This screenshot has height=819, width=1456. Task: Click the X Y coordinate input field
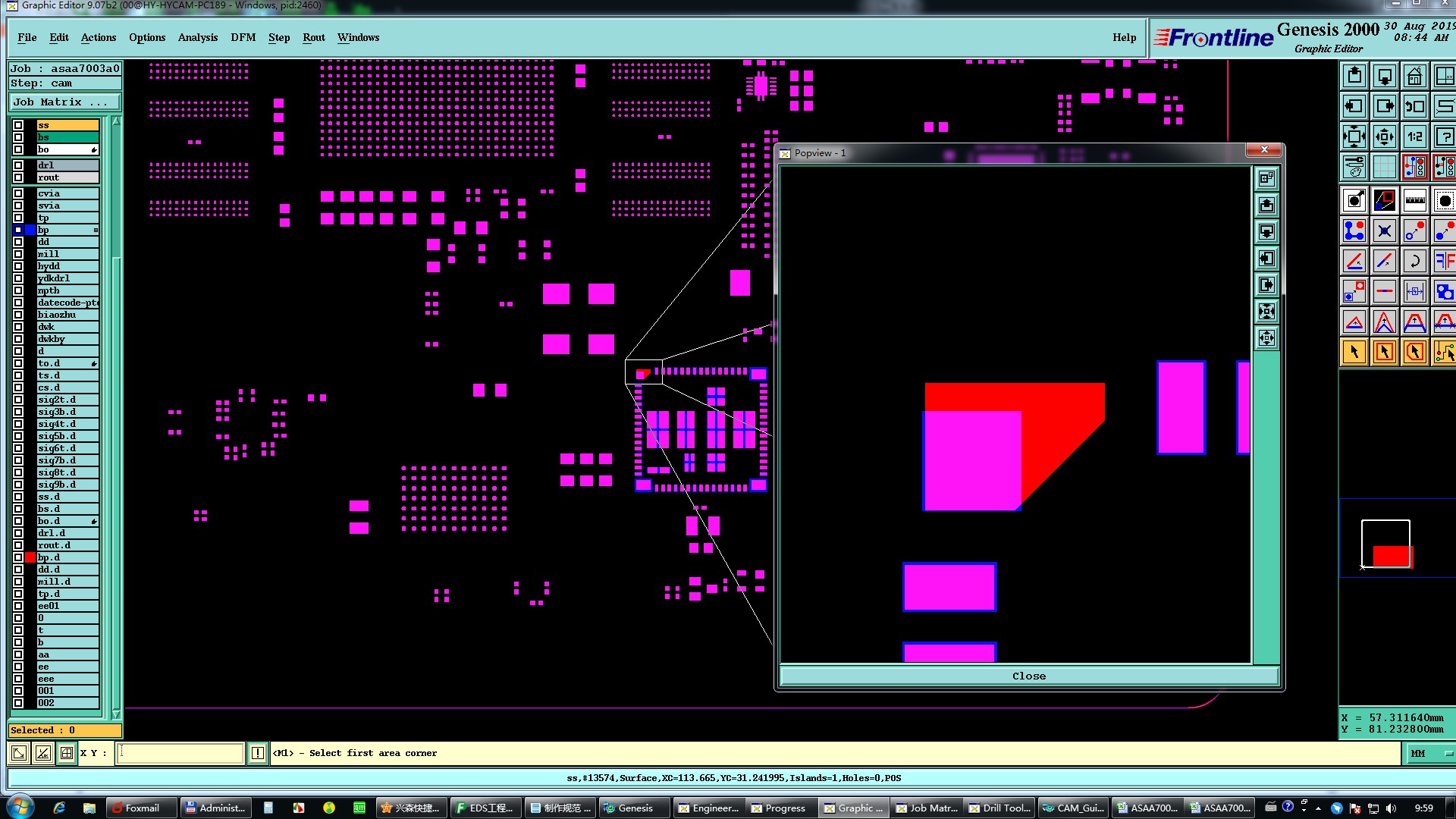pyautogui.click(x=180, y=753)
